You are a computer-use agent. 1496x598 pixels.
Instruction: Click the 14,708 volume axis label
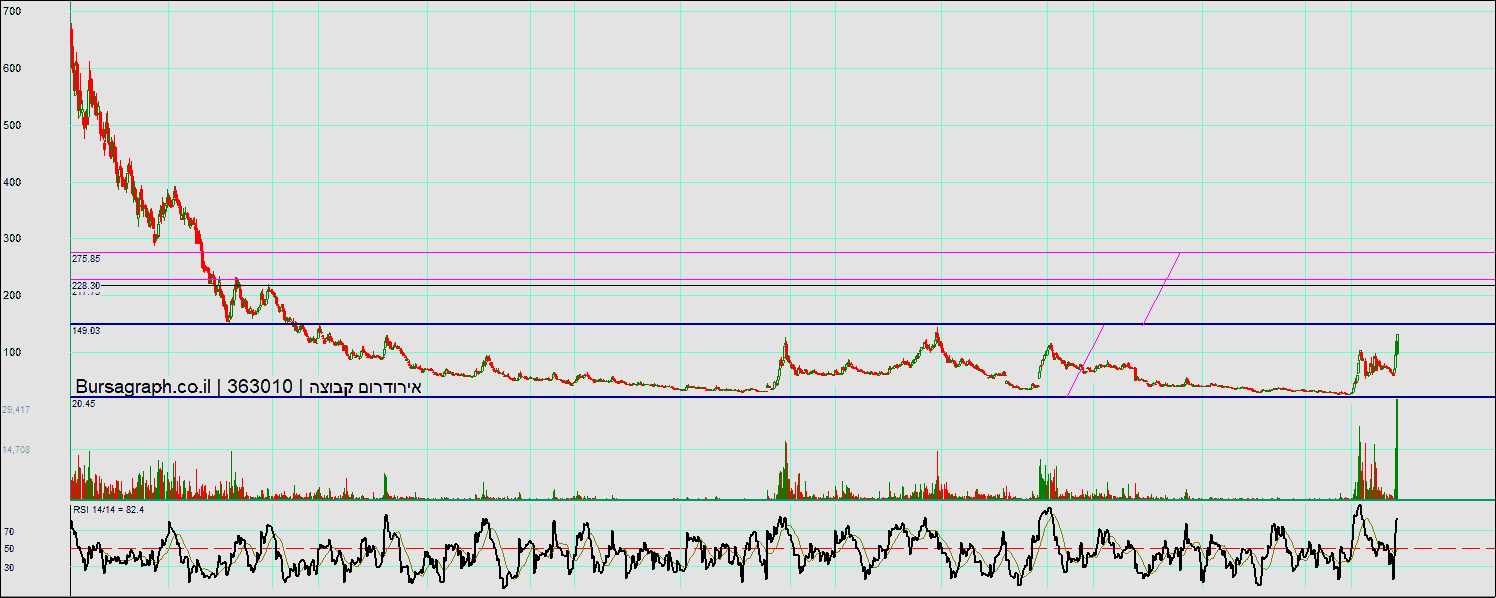[x=16, y=450]
